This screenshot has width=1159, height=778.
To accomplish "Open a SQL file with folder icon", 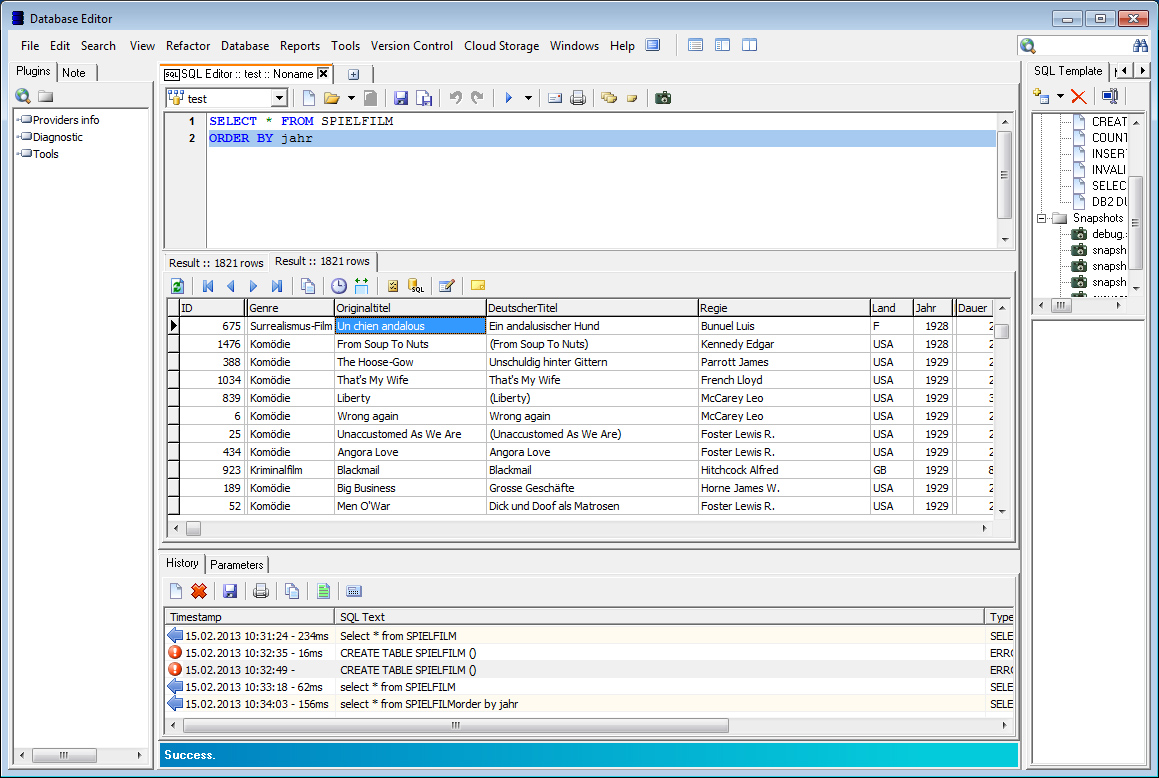I will point(331,98).
